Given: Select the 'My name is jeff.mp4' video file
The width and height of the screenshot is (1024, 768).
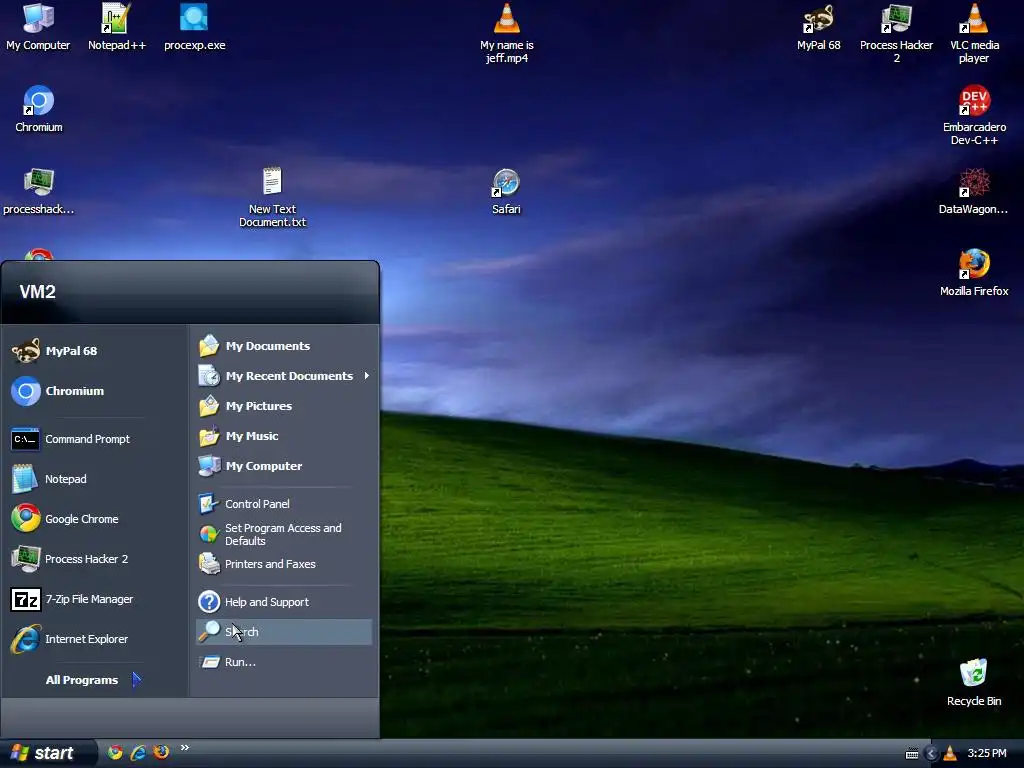Looking at the screenshot, I should (x=507, y=33).
